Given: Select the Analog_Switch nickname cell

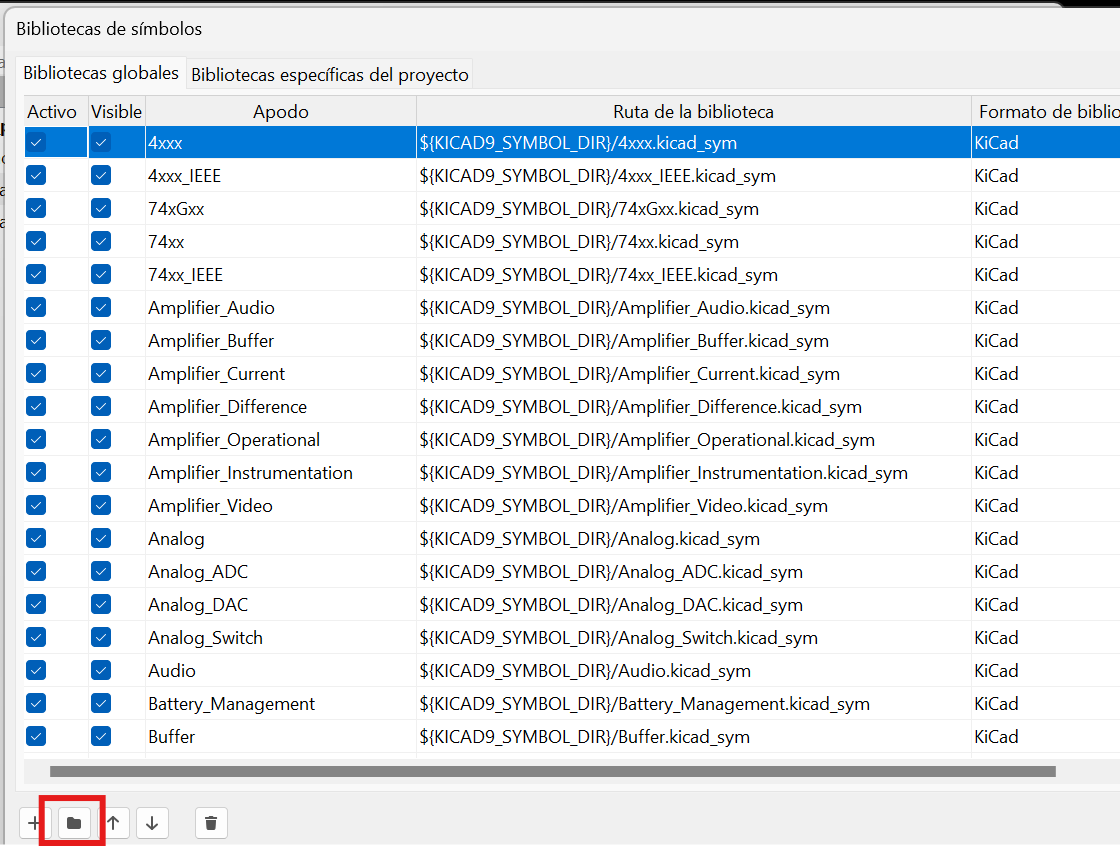Looking at the screenshot, I should click(281, 637).
